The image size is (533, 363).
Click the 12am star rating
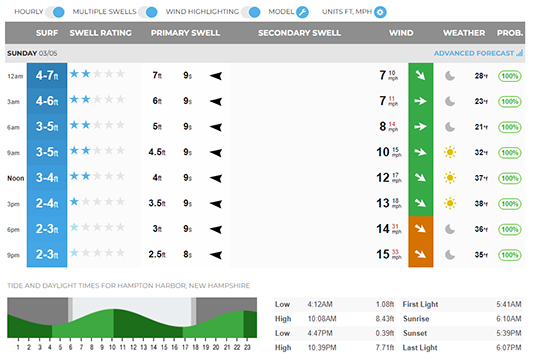(97, 74)
